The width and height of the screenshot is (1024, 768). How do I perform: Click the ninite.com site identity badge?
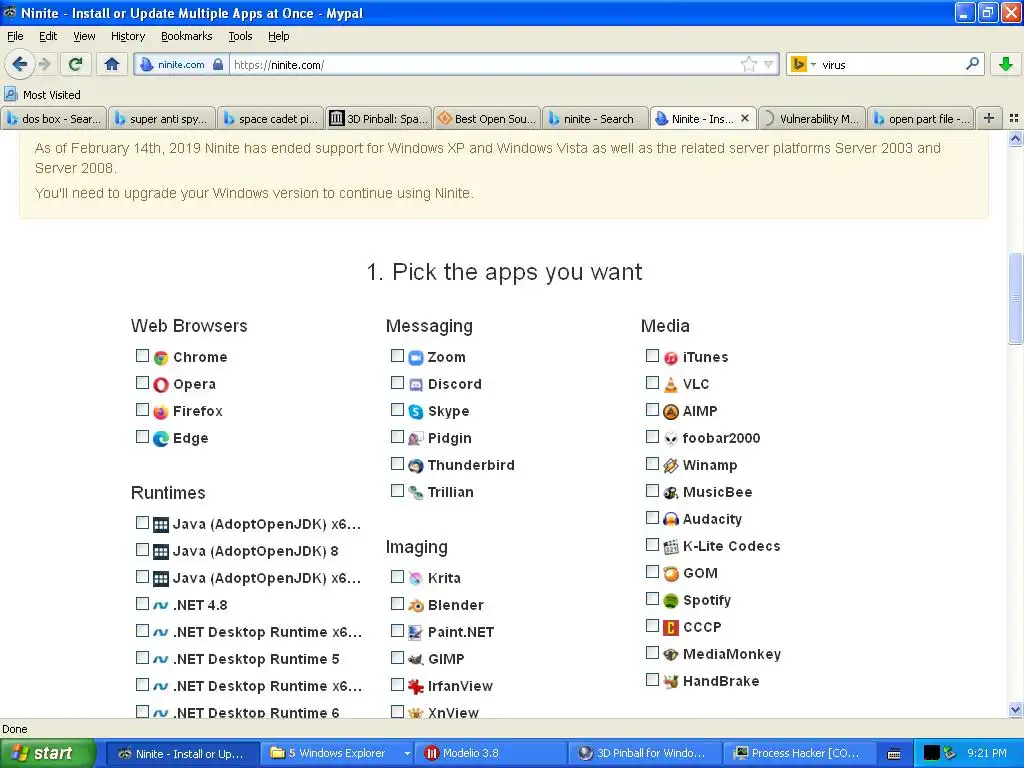[182, 65]
